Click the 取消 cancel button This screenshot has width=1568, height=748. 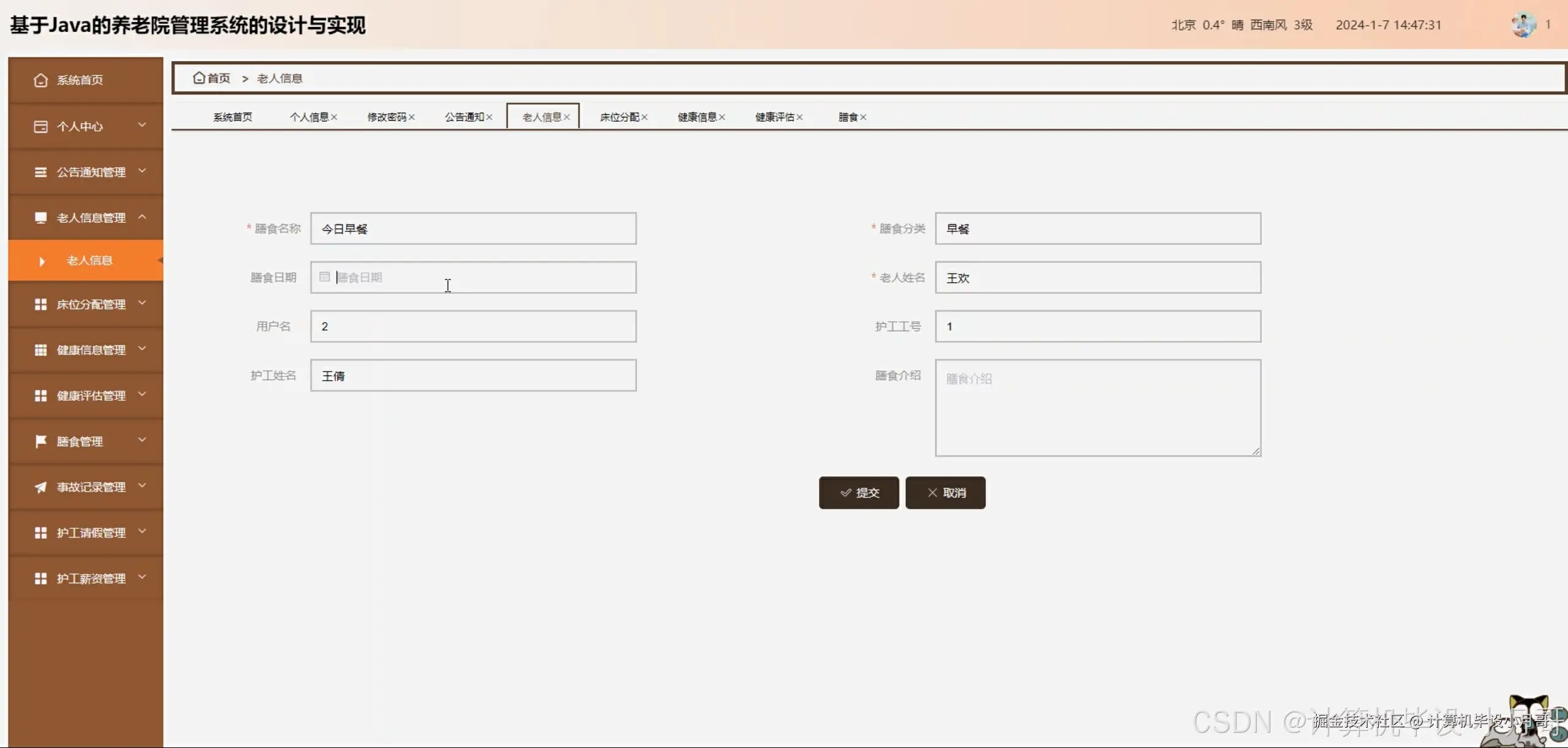tap(945, 493)
